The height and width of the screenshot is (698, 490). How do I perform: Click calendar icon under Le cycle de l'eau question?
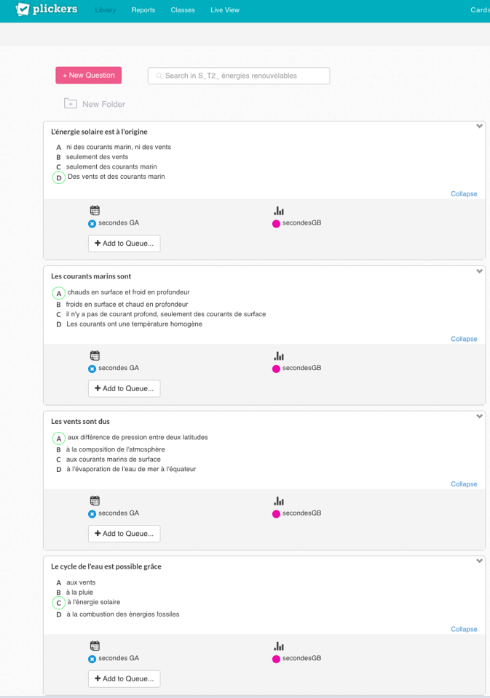95,646
